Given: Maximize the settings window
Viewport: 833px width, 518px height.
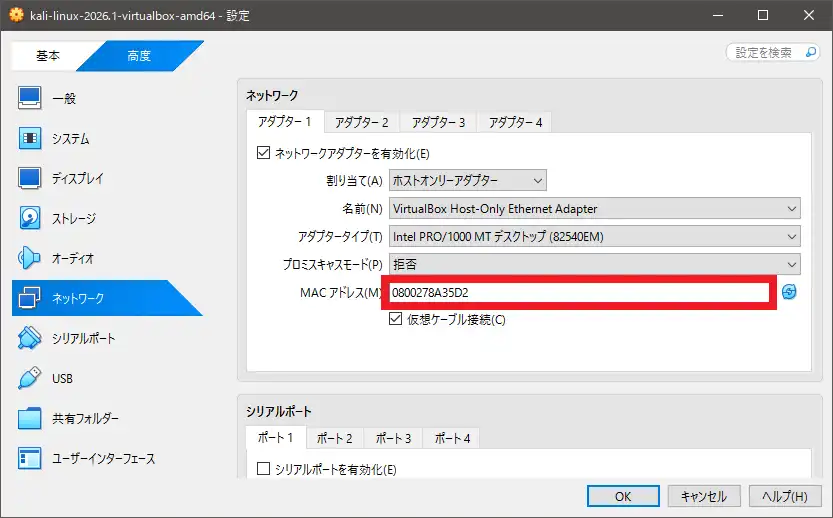Looking at the screenshot, I should pyautogui.click(x=763, y=15).
